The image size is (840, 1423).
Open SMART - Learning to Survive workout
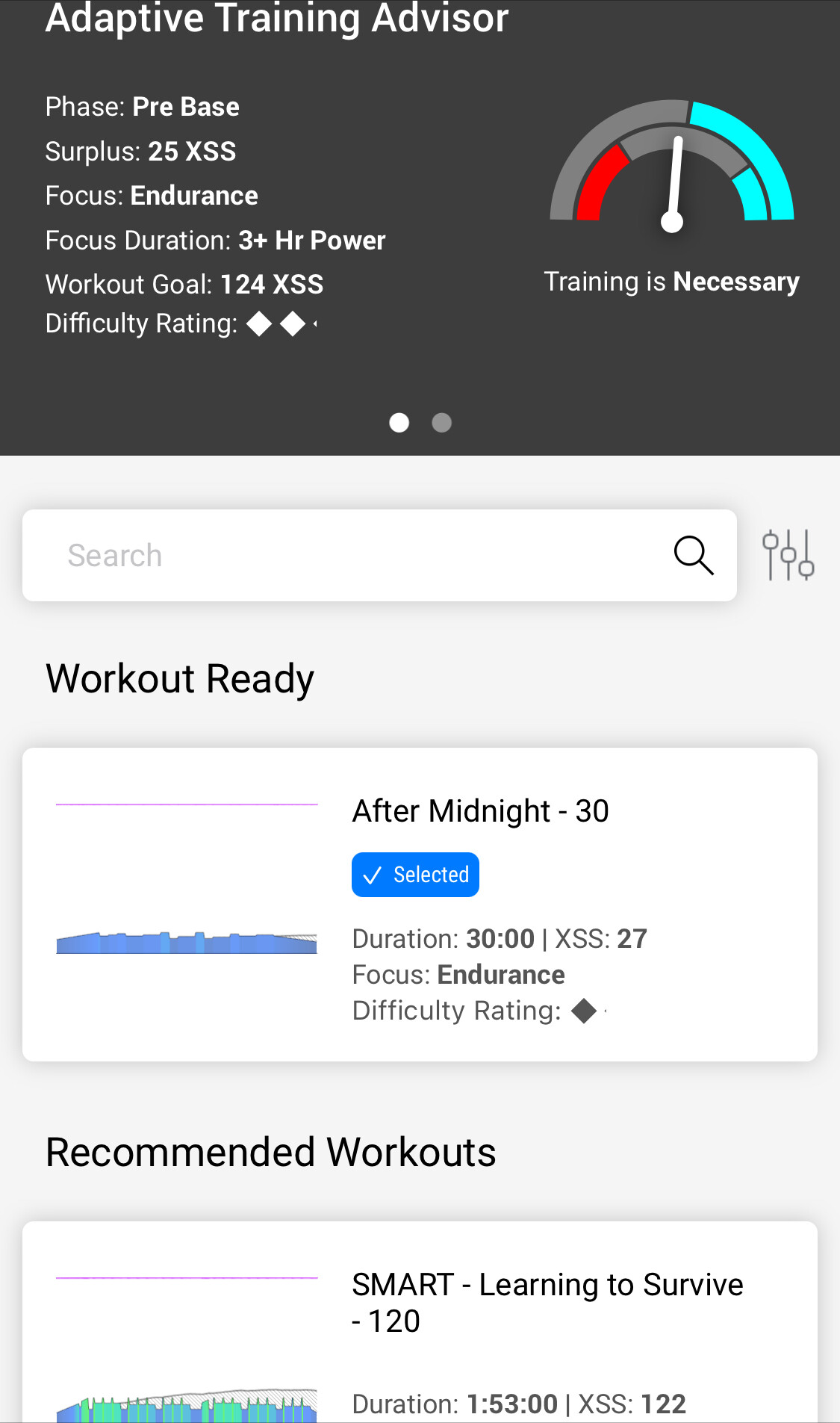click(547, 1302)
